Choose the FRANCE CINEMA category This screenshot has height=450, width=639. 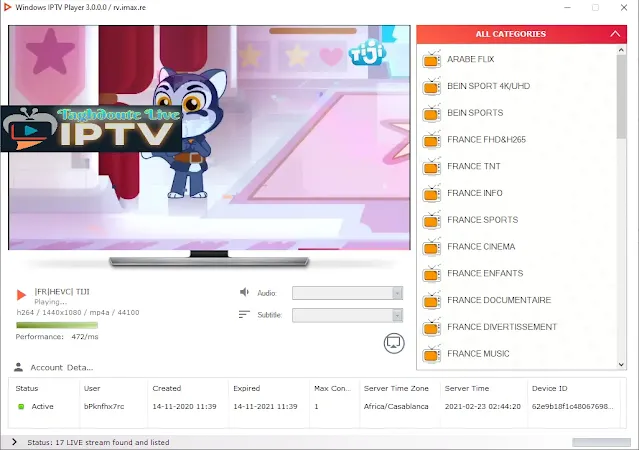(x=481, y=247)
